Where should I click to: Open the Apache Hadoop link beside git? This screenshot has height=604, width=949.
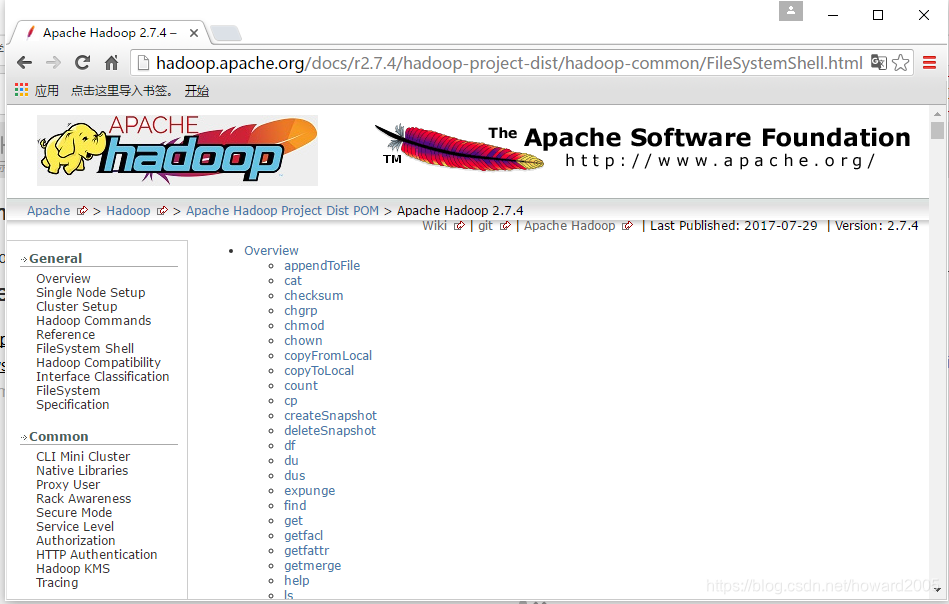click(x=570, y=226)
